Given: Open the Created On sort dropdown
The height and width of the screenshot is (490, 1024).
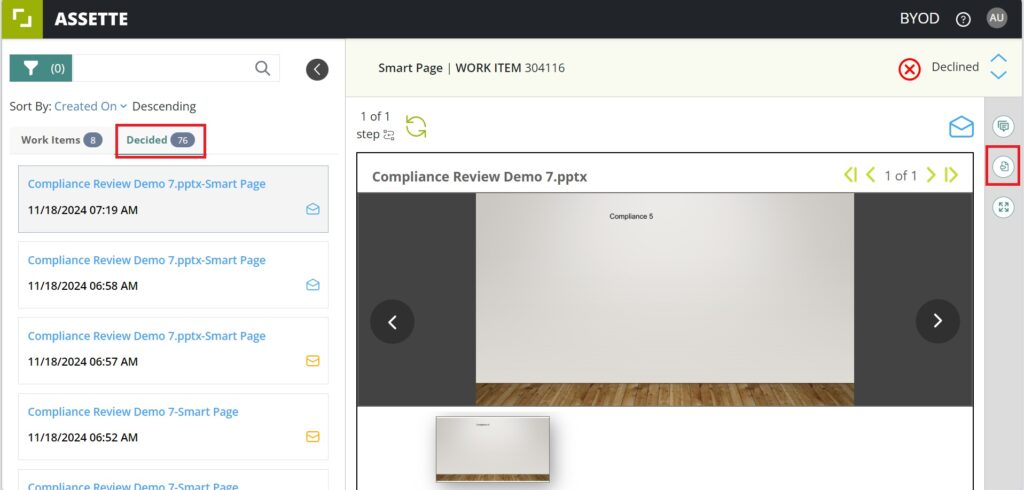Looking at the screenshot, I should (x=90, y=106).
